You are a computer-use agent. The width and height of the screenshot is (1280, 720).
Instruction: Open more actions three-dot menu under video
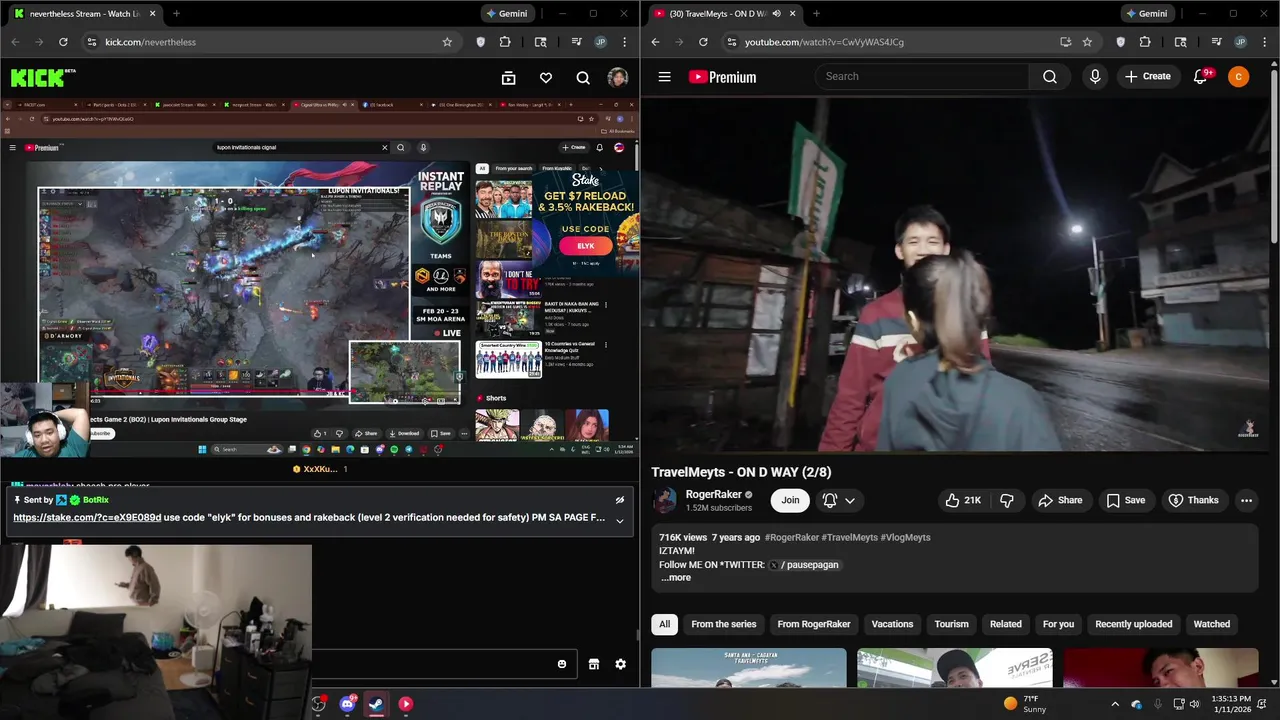[1246, 500]
